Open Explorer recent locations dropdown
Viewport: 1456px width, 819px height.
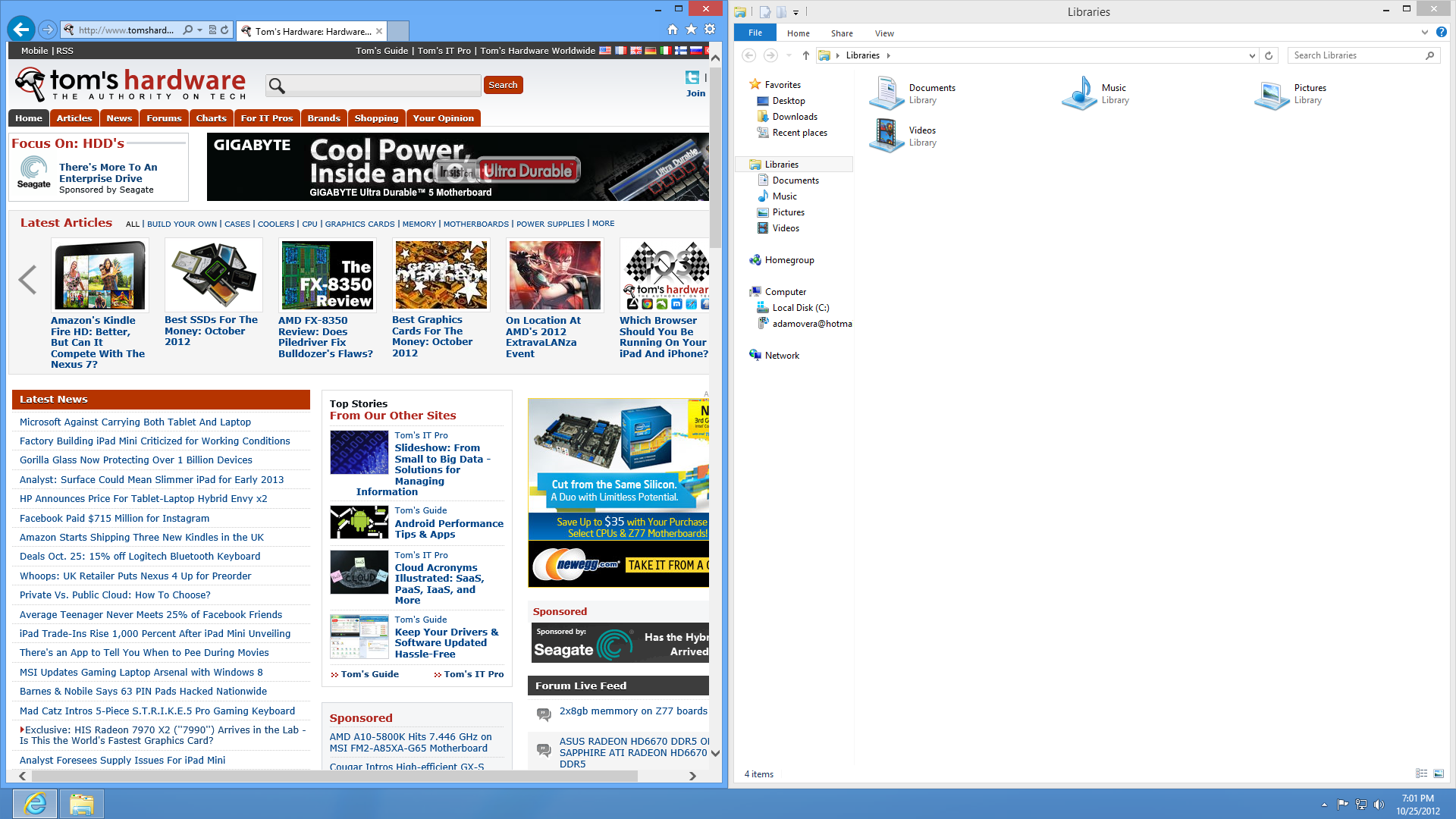[789, 55]
